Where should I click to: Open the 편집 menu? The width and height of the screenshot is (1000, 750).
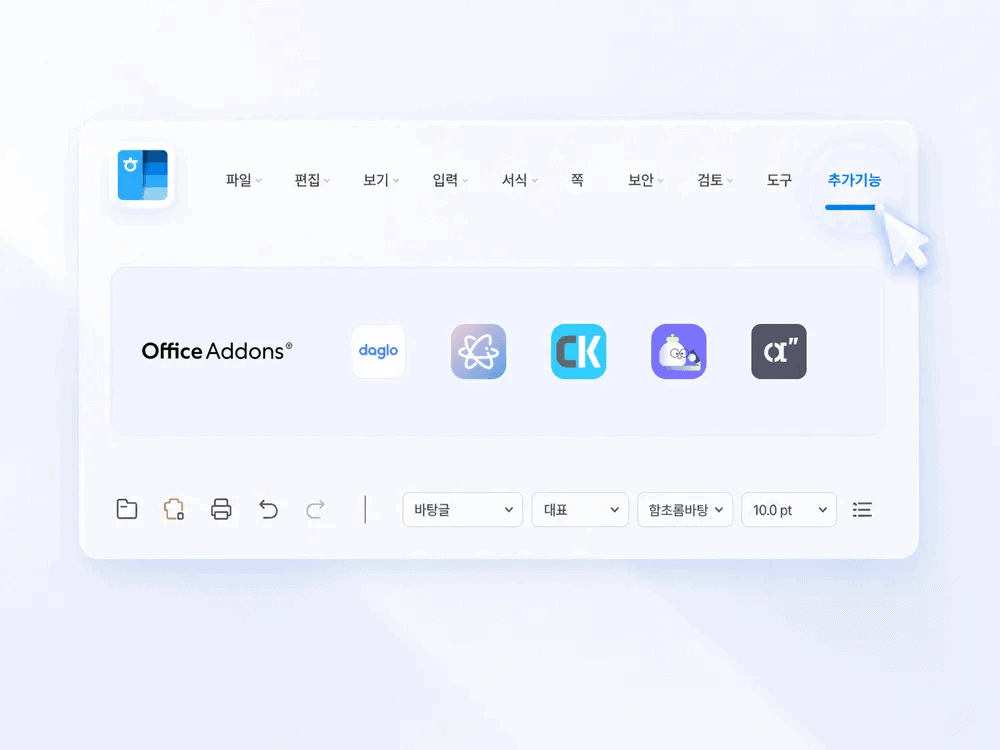pyautogui.click(x=312, y=180)
